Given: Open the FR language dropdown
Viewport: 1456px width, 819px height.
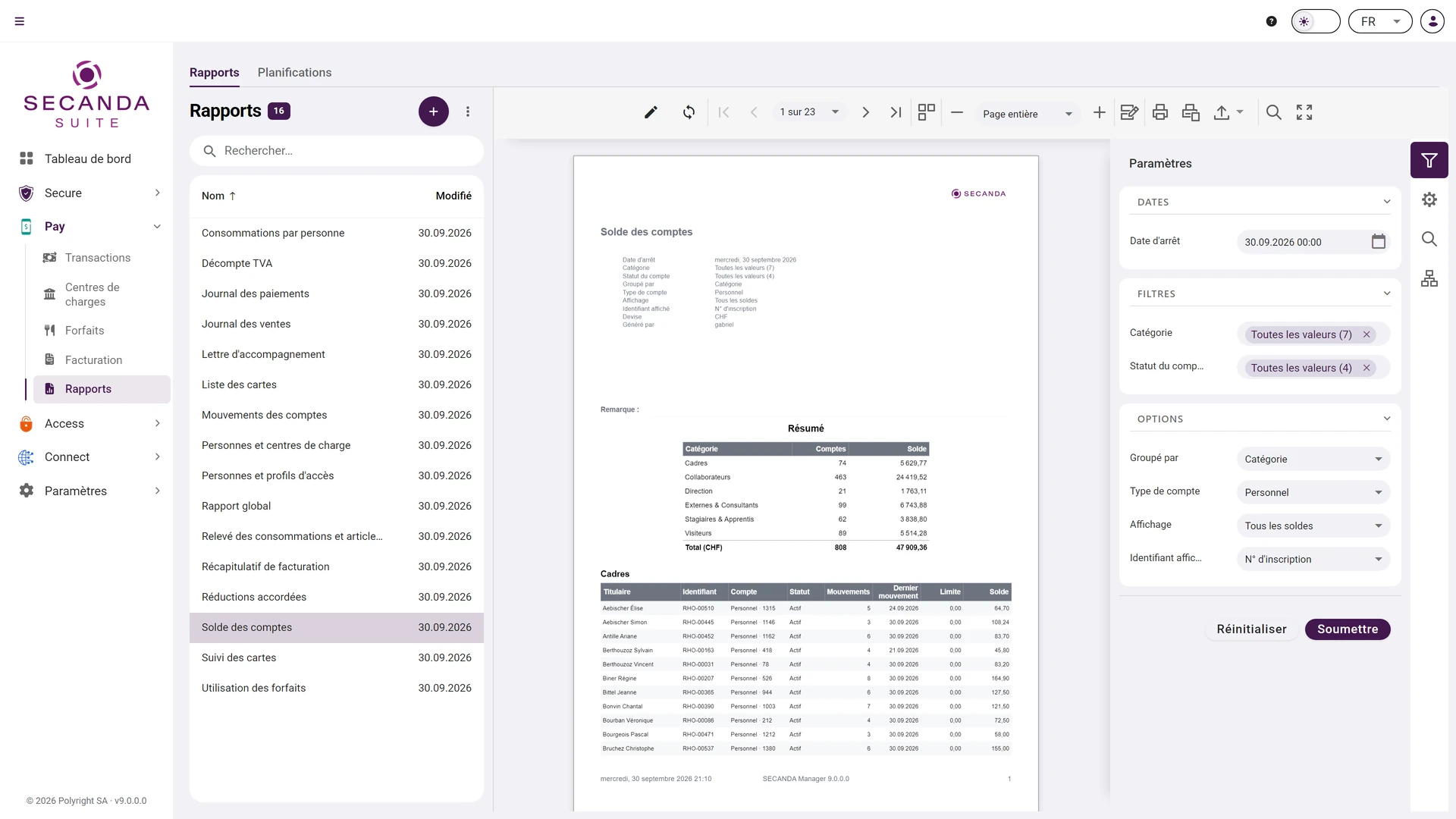Looking at the screenshot, I should click(x=1380, y=21).
